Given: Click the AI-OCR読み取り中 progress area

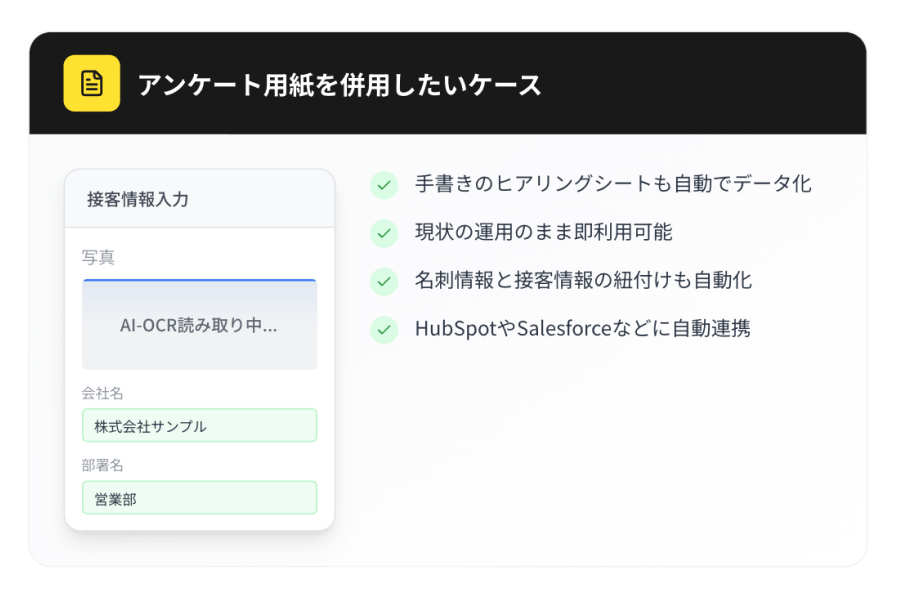Looking at the screenshot, I should click(198, 322).
